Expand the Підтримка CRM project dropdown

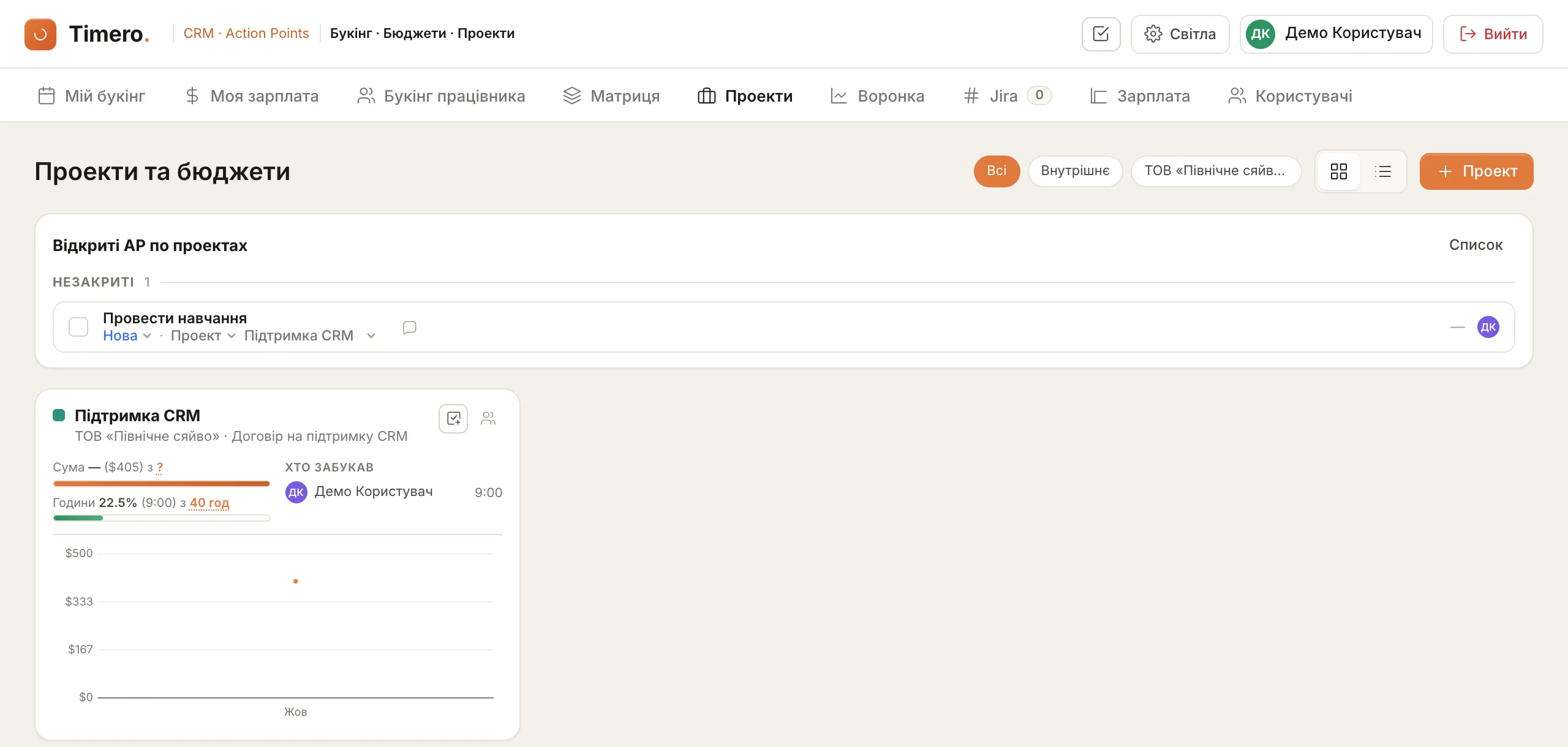click(310, 336)
